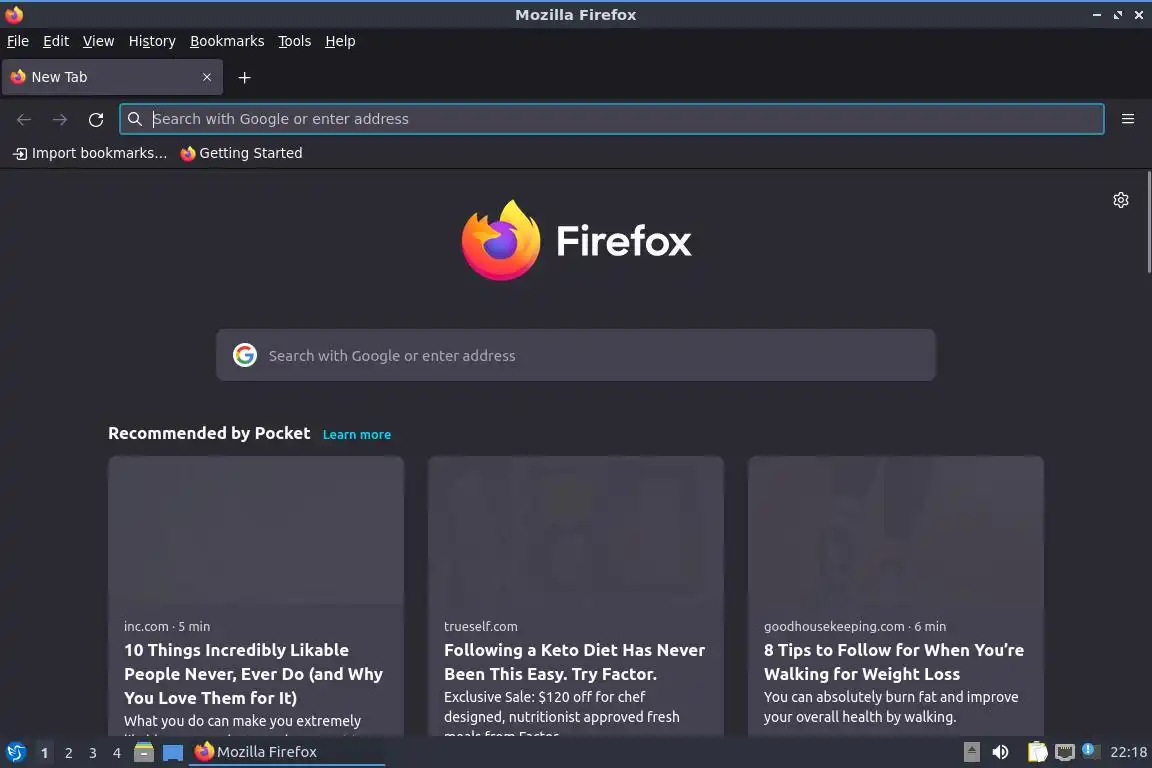Click the inc.com · 5 min source label

pyautogui.click(x=167, y=626)
